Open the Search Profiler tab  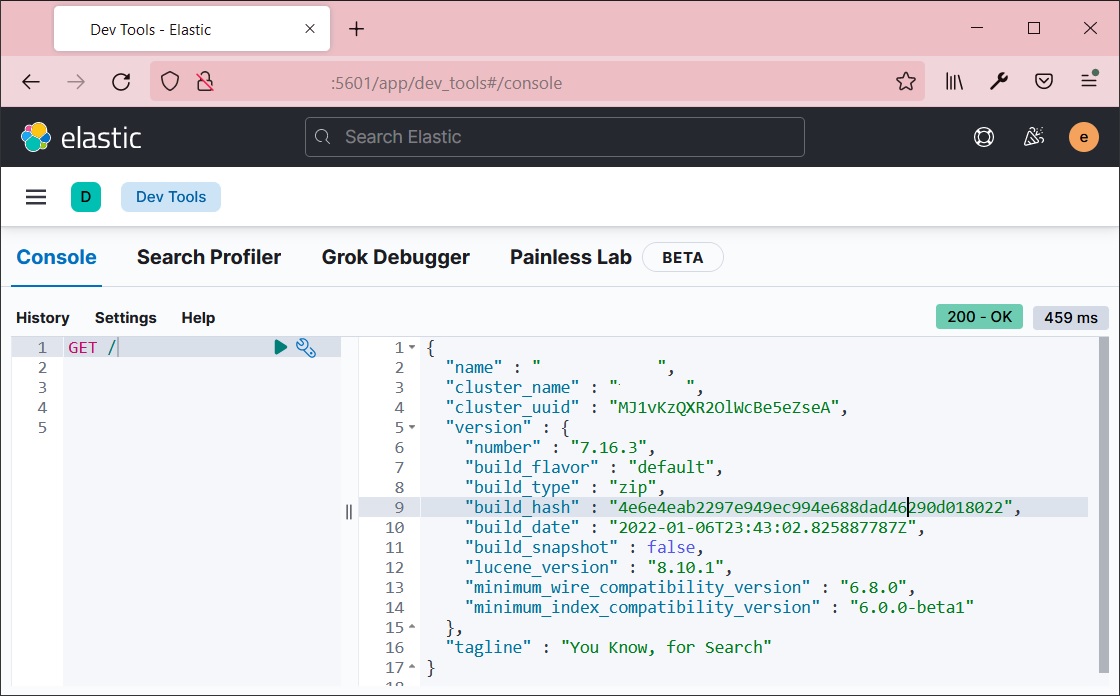pos(209,257)
